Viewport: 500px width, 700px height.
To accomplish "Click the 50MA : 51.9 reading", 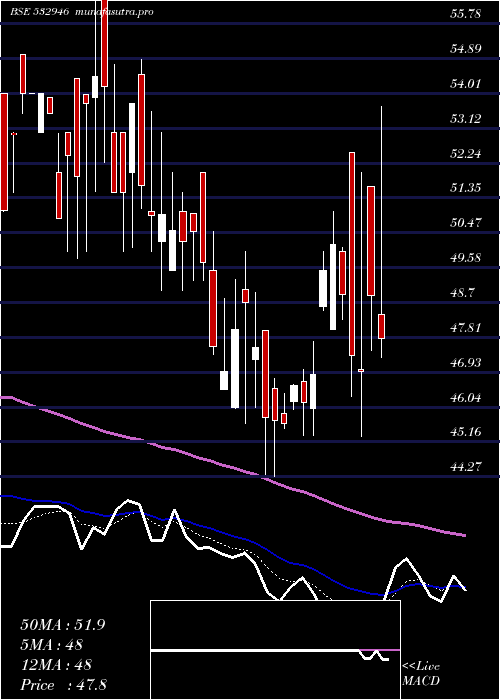I will (63, 625).
